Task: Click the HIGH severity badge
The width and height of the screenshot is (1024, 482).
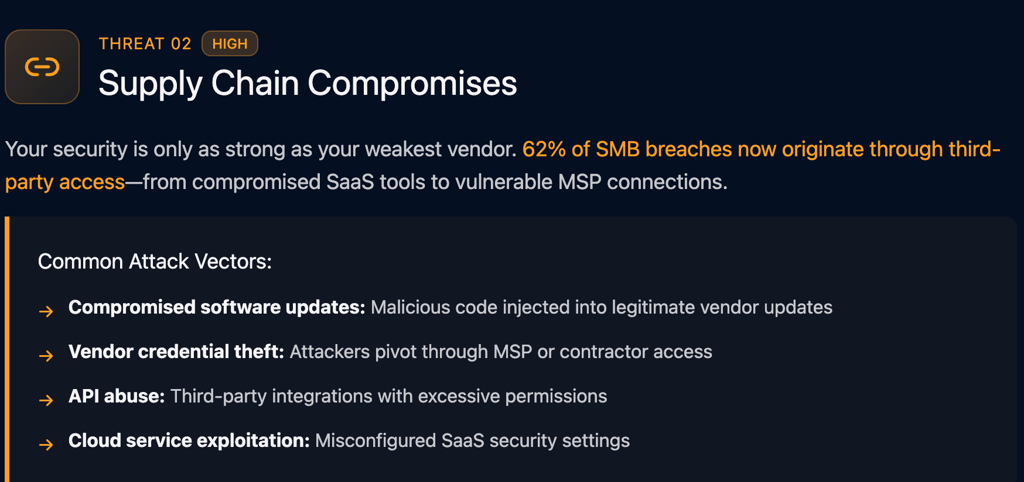Action: 230,44
